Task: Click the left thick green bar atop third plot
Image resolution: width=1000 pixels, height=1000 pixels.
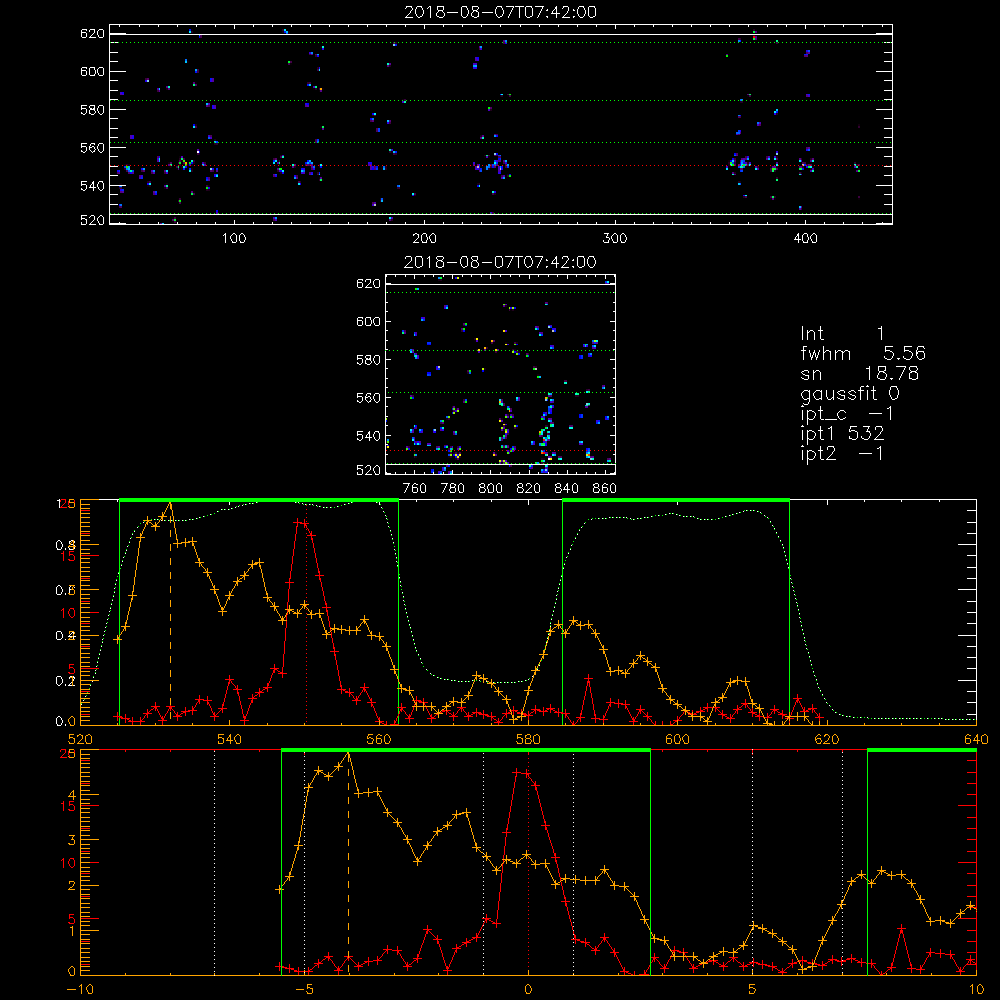Action: coord(259,500)
